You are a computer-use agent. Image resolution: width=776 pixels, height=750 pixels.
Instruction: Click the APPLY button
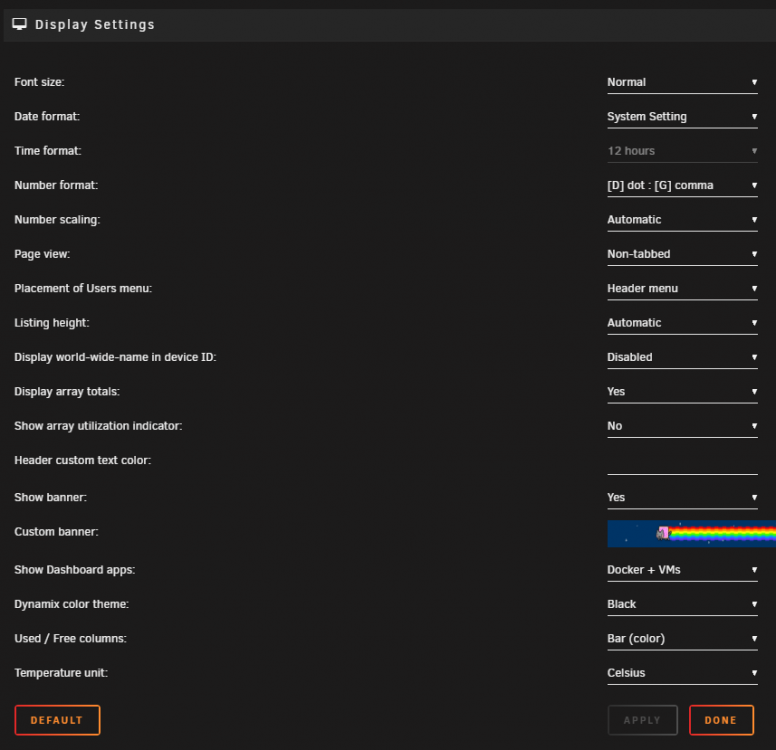[x=642, y=720]
